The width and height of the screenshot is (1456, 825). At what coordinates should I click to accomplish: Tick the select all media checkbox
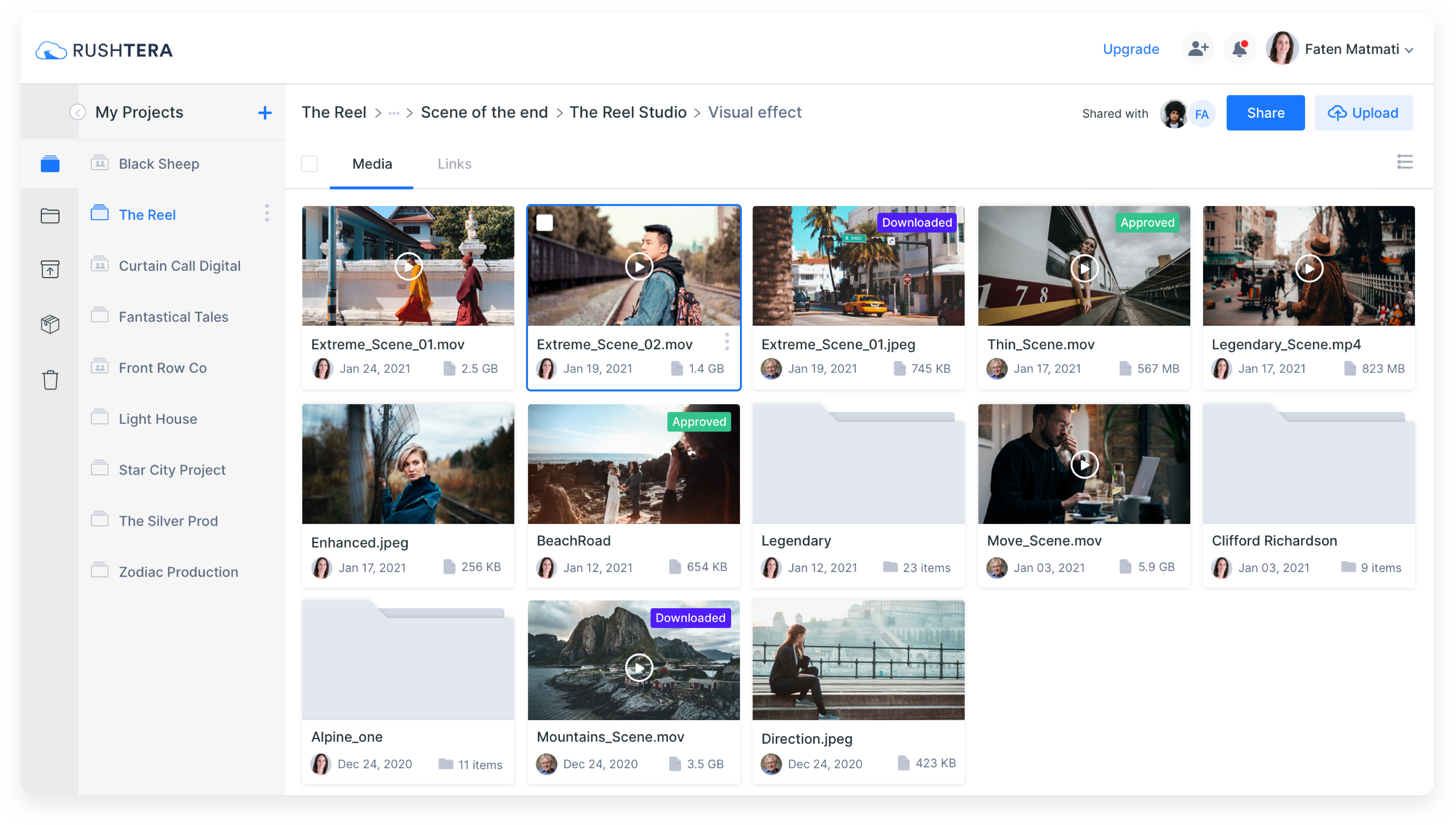[x=309, y=164]
